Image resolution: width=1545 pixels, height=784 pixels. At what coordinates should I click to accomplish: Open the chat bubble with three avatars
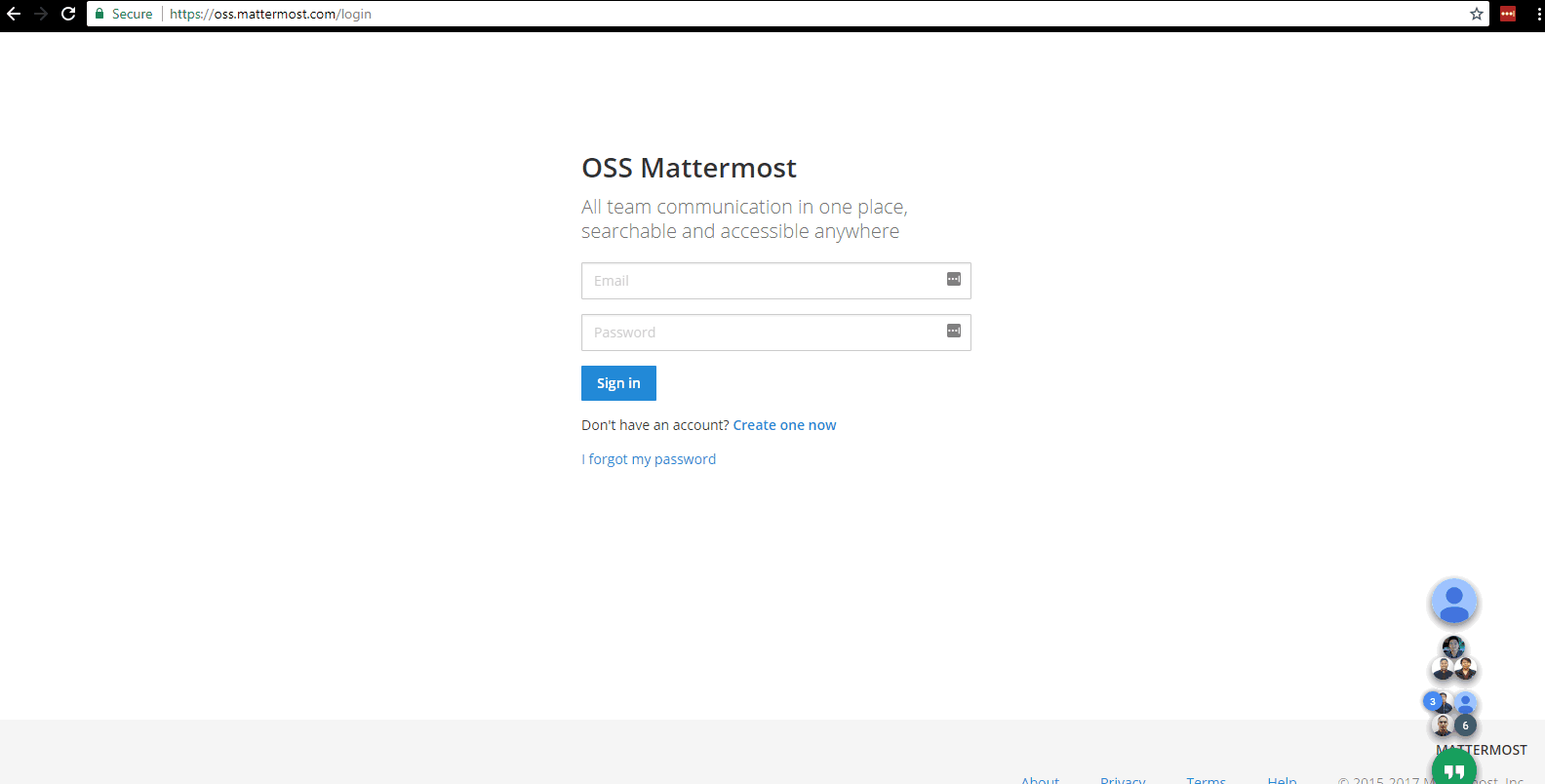pyautogui.click(x=1454, y=658)
